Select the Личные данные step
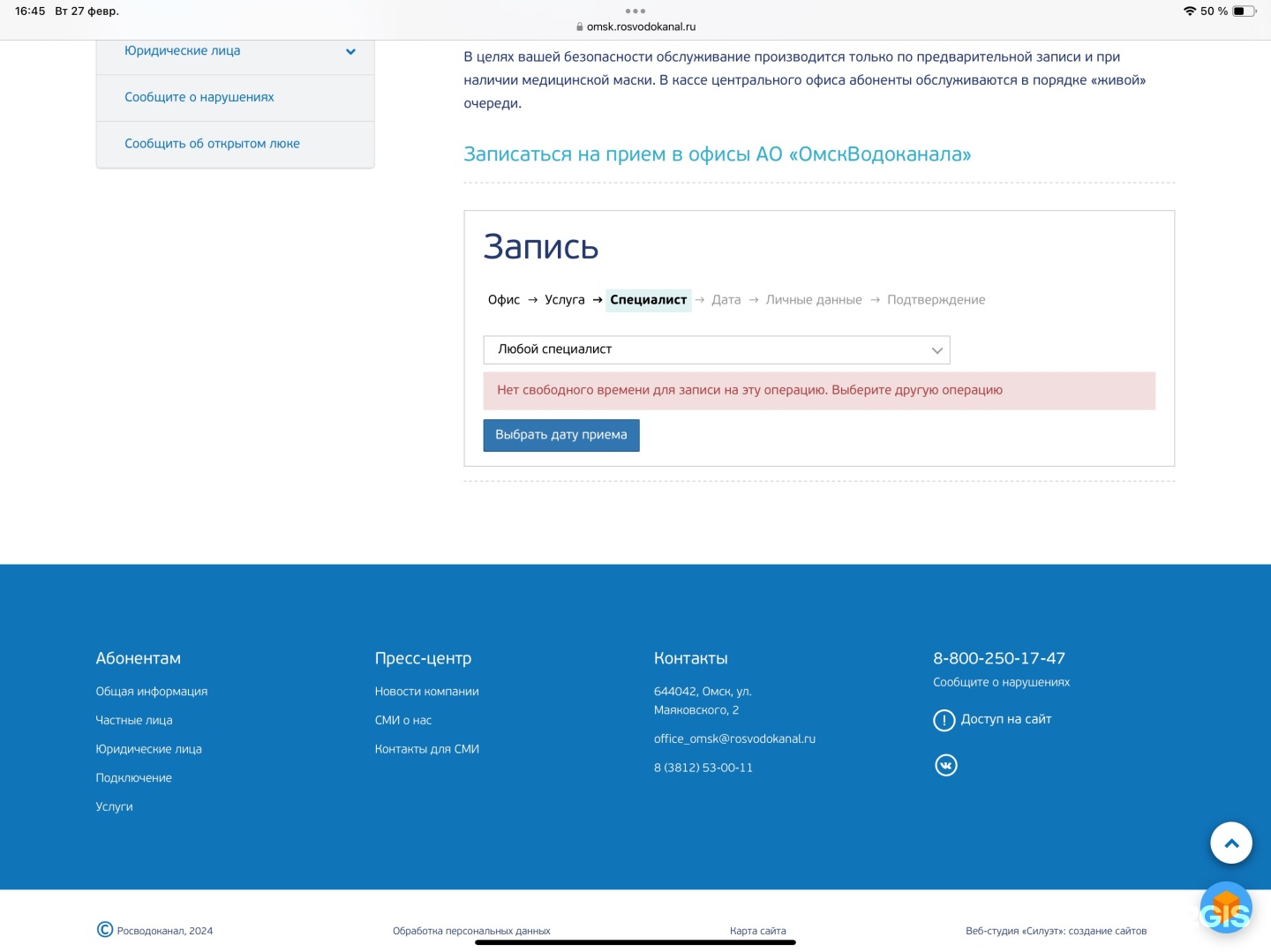This screenshot has height=952, width=1271. point(814,300)
